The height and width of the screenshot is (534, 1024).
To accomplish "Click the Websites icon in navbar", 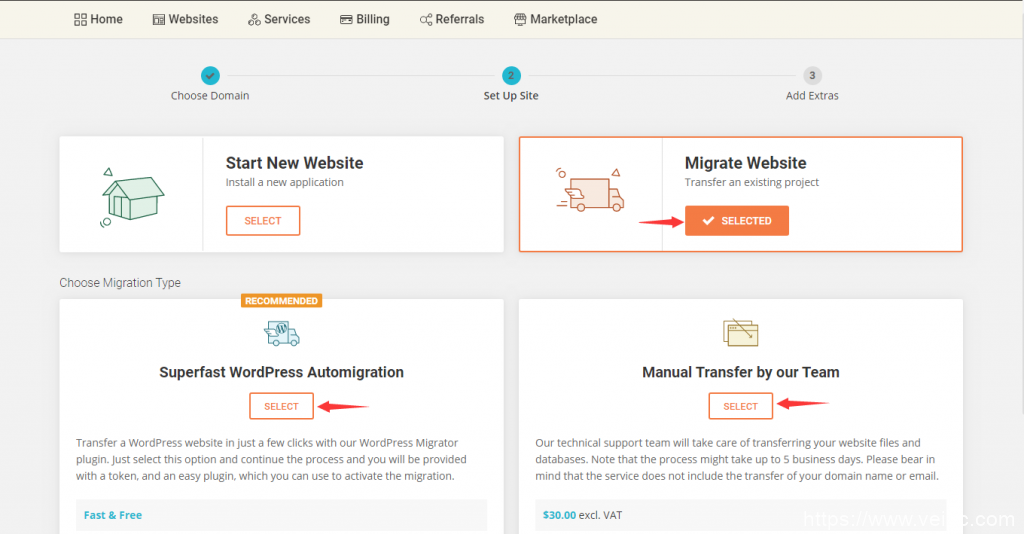I will click(x=159, y=19).
